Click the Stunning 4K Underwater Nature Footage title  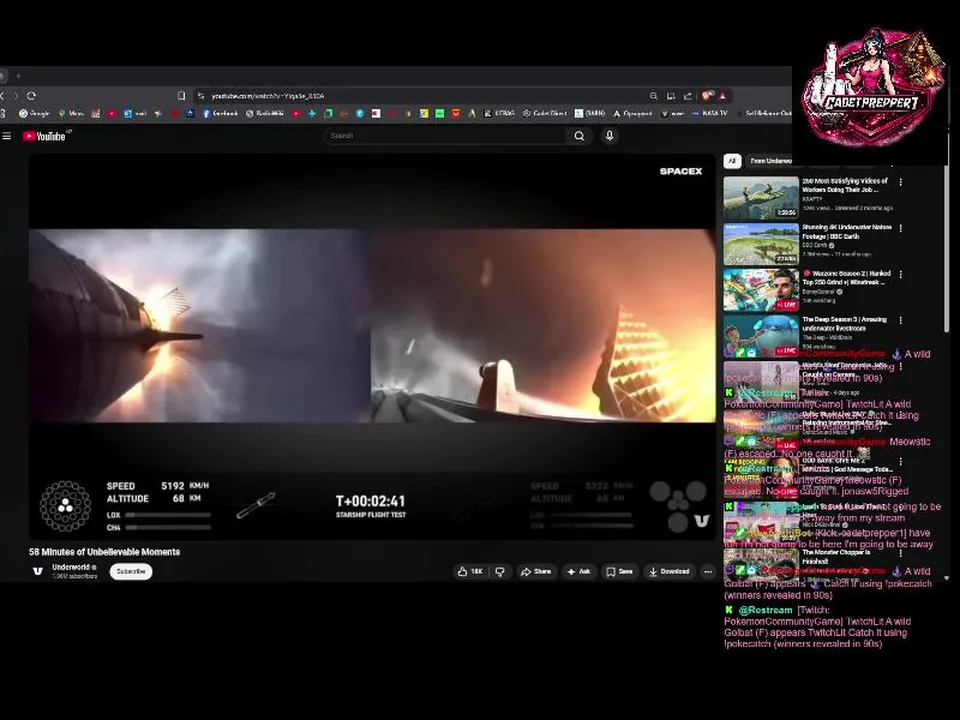click(x=847, y=231)
